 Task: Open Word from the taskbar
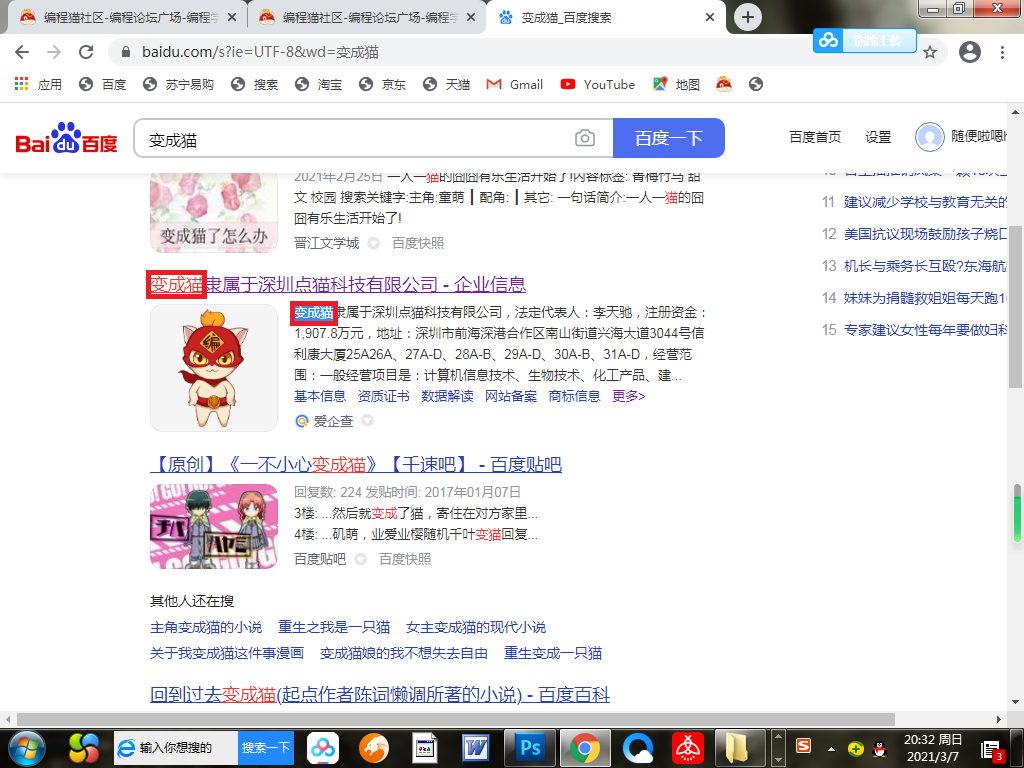tap(476, 748)
